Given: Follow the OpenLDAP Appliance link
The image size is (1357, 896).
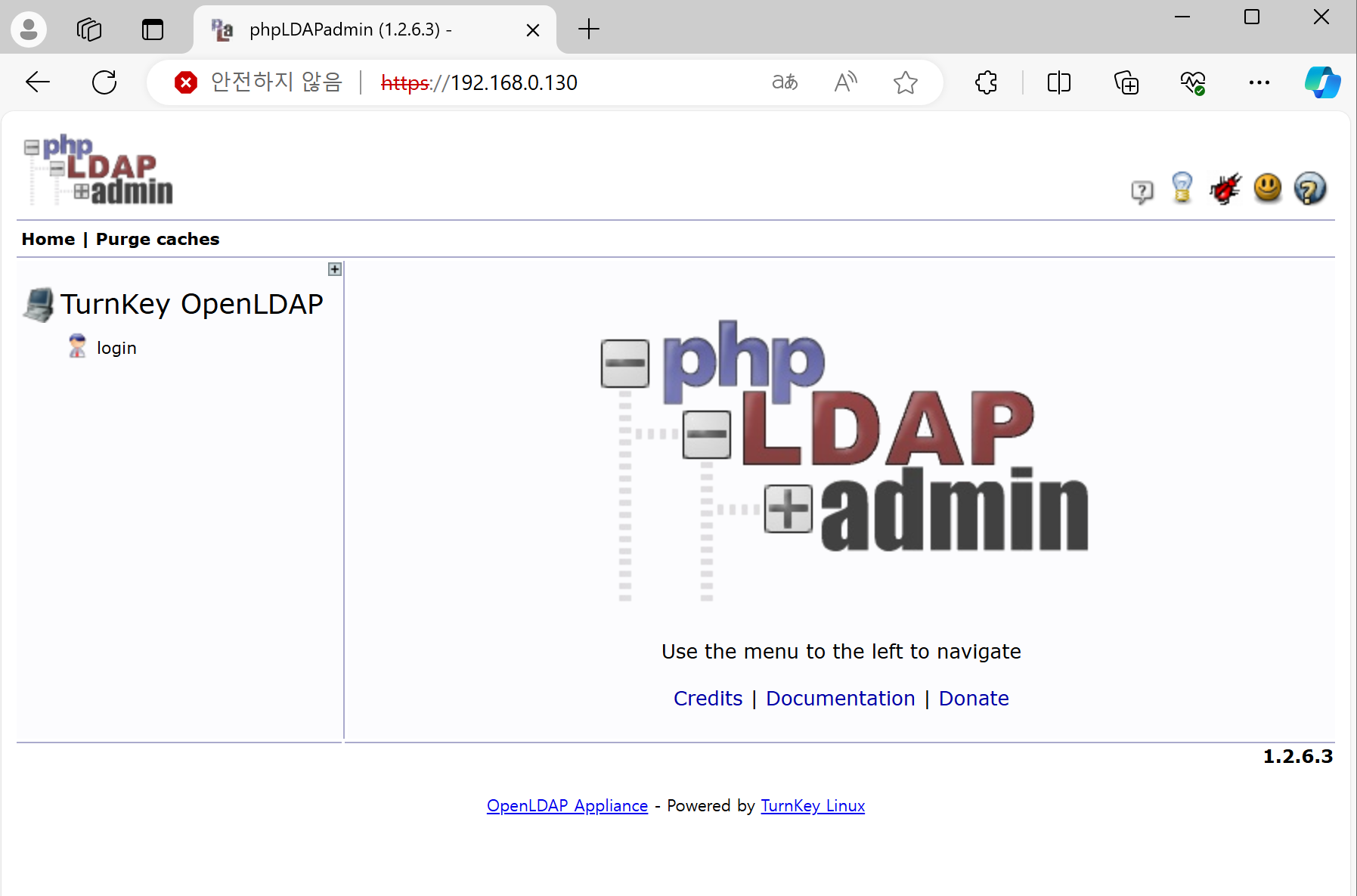Looking at the screenshot, I should [x=567, y=806].
